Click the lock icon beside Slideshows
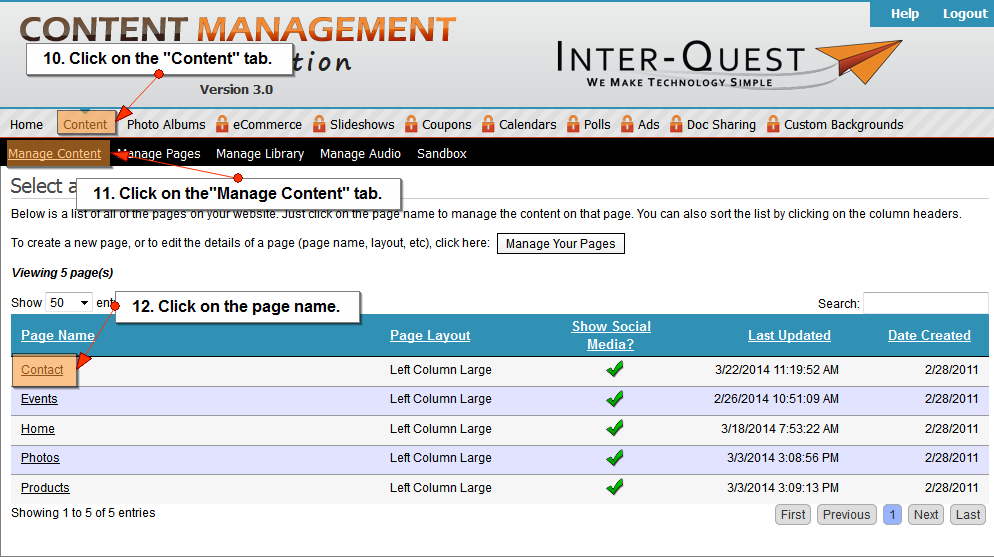This screenshot has width=994, height=557. [319, 124]
